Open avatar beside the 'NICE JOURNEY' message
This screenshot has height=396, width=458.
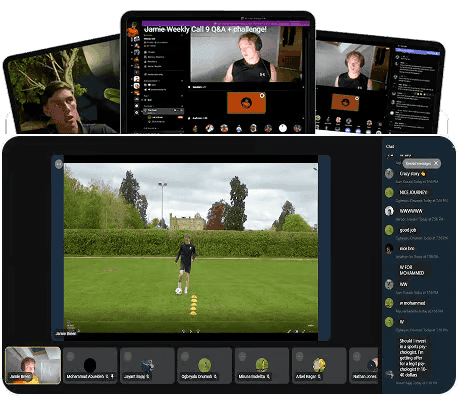pos(389,192)
